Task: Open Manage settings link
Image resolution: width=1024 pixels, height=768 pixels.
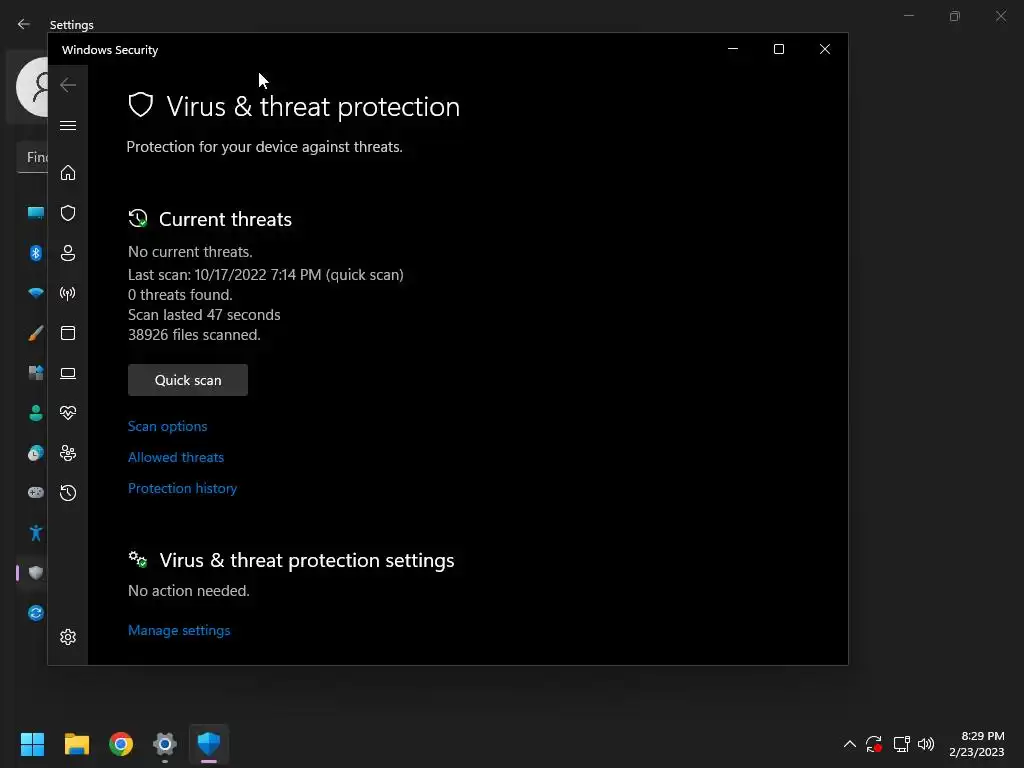Action: pos(179,630)
